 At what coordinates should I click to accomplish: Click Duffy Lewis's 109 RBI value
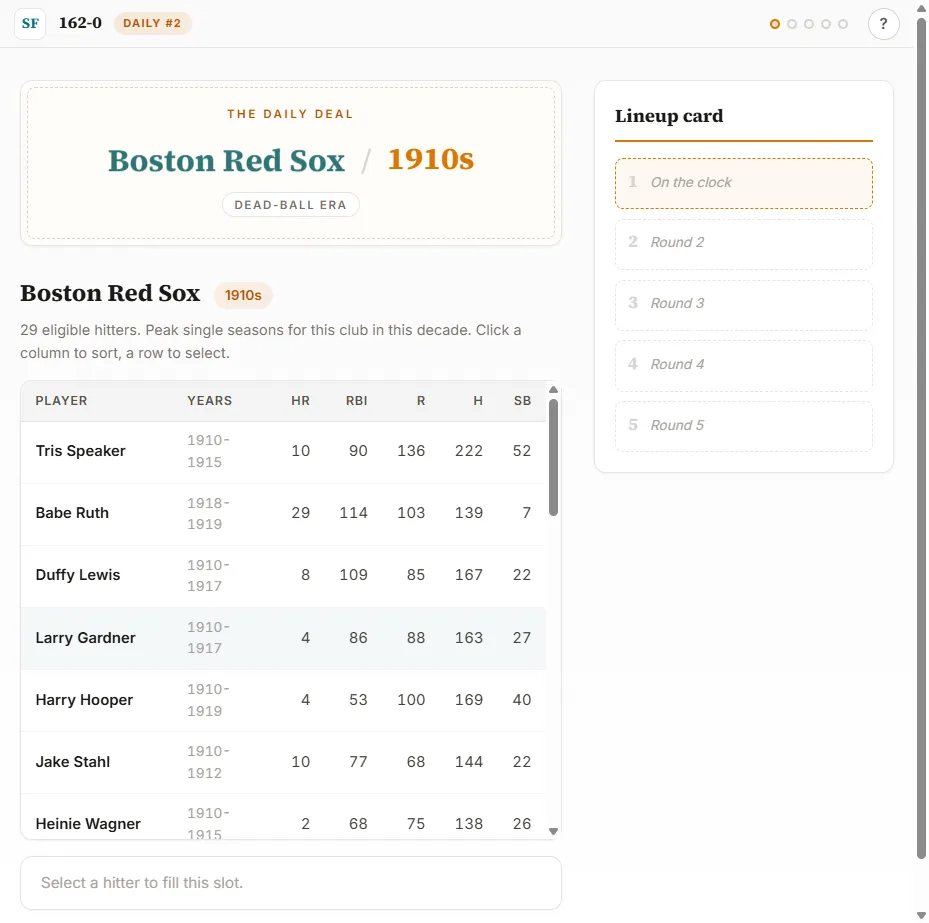(354, 575)
